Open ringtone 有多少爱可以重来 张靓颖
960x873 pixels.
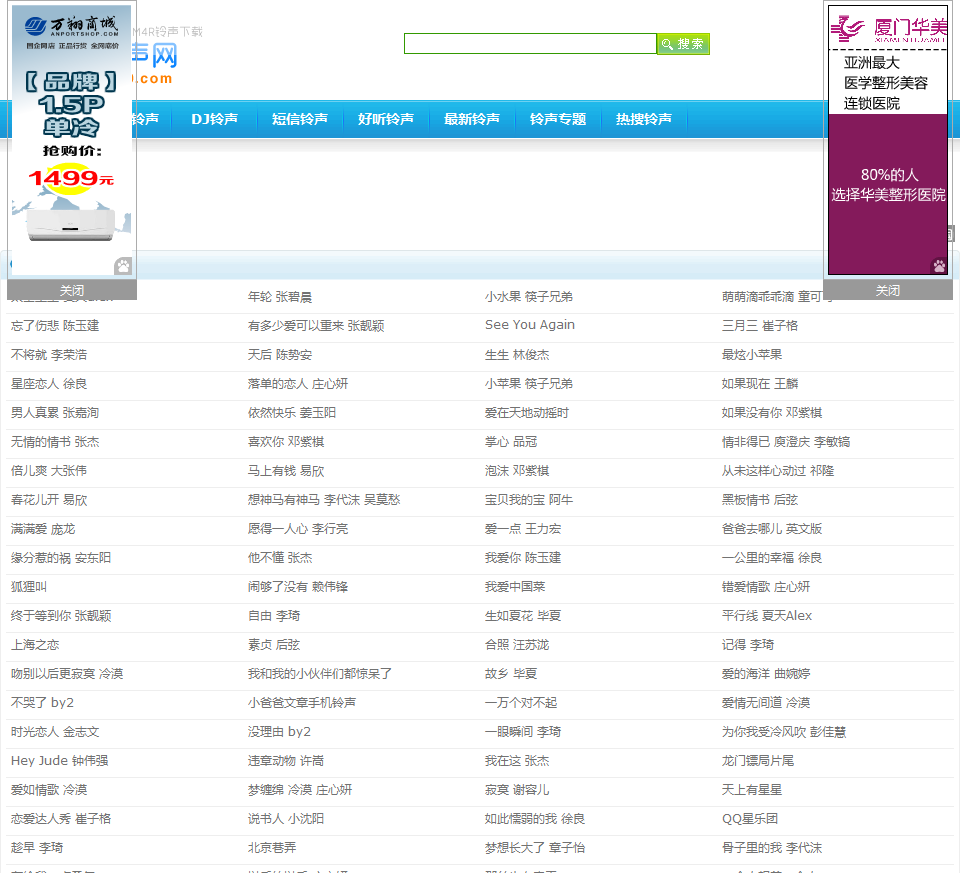(316, 326)
